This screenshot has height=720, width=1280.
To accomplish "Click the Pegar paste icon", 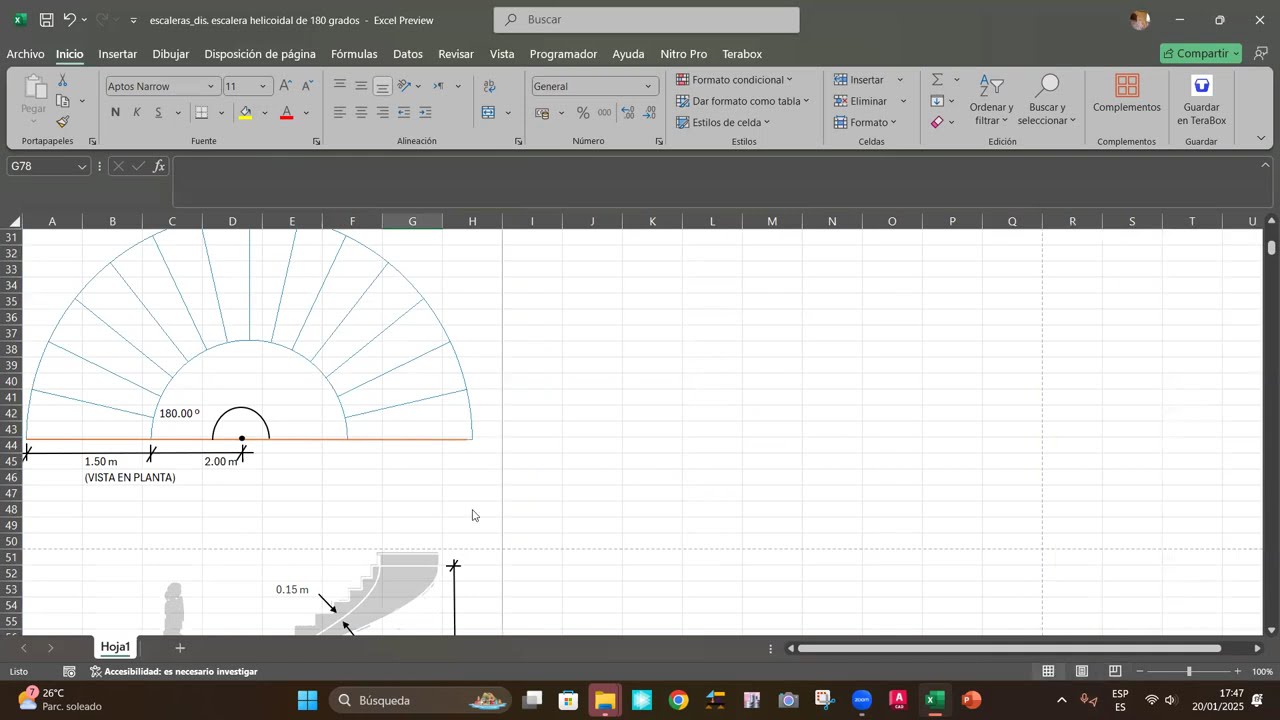I will pyautogui.click(x=34, y=89).
